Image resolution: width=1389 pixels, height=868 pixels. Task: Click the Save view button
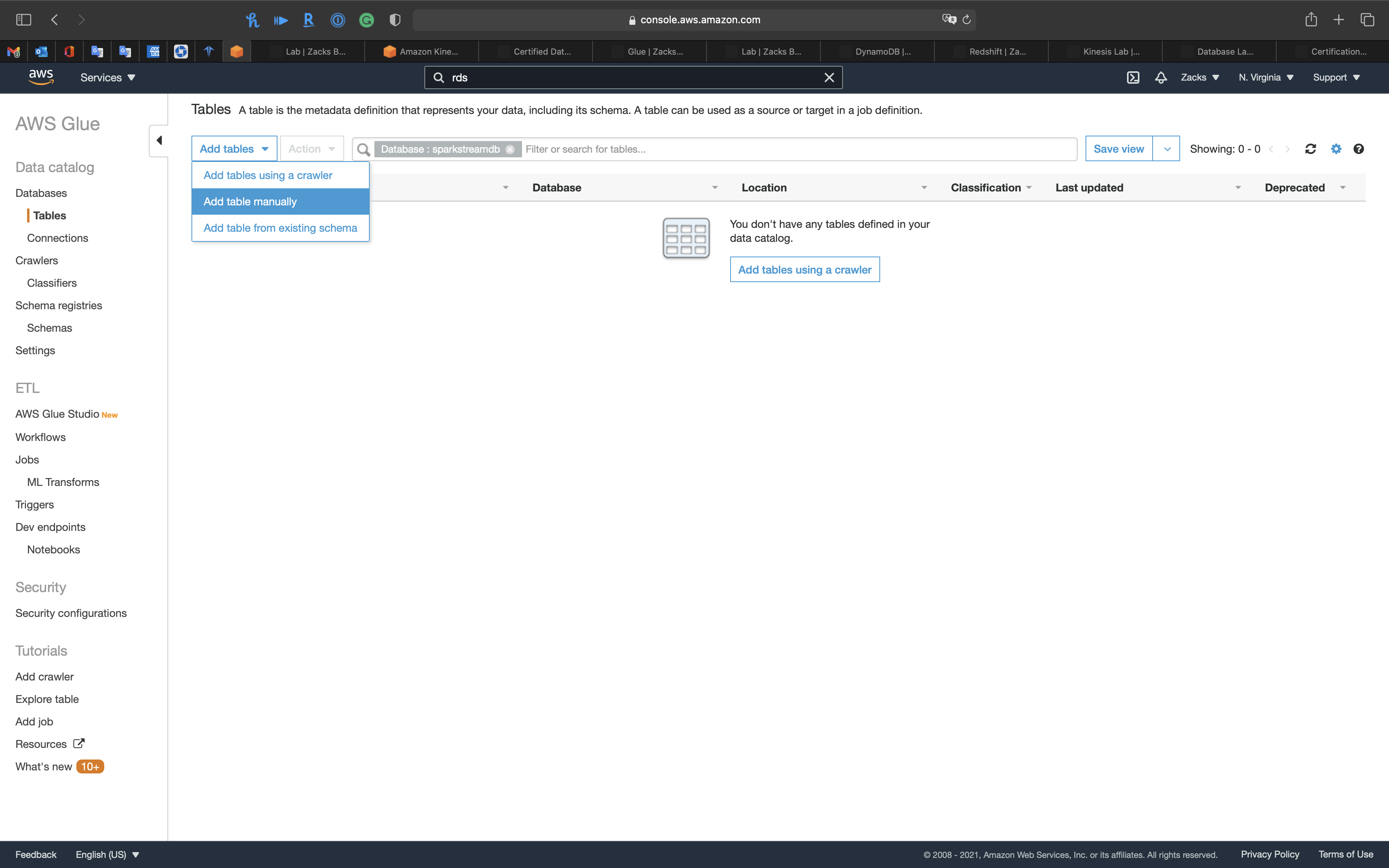point(1118,149)
